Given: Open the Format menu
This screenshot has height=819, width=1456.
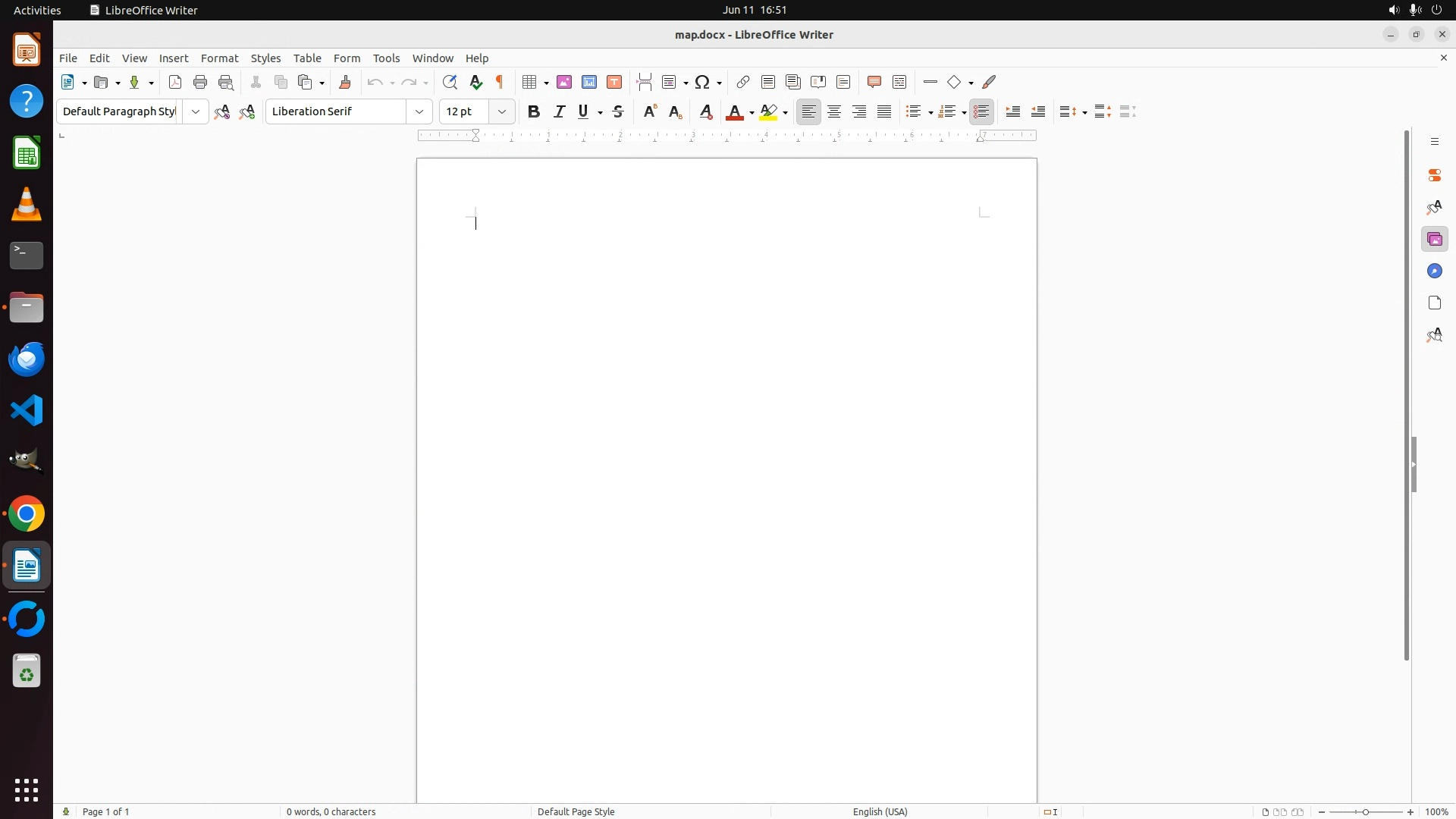Looking at the screenshot, I should click(219, 58).
